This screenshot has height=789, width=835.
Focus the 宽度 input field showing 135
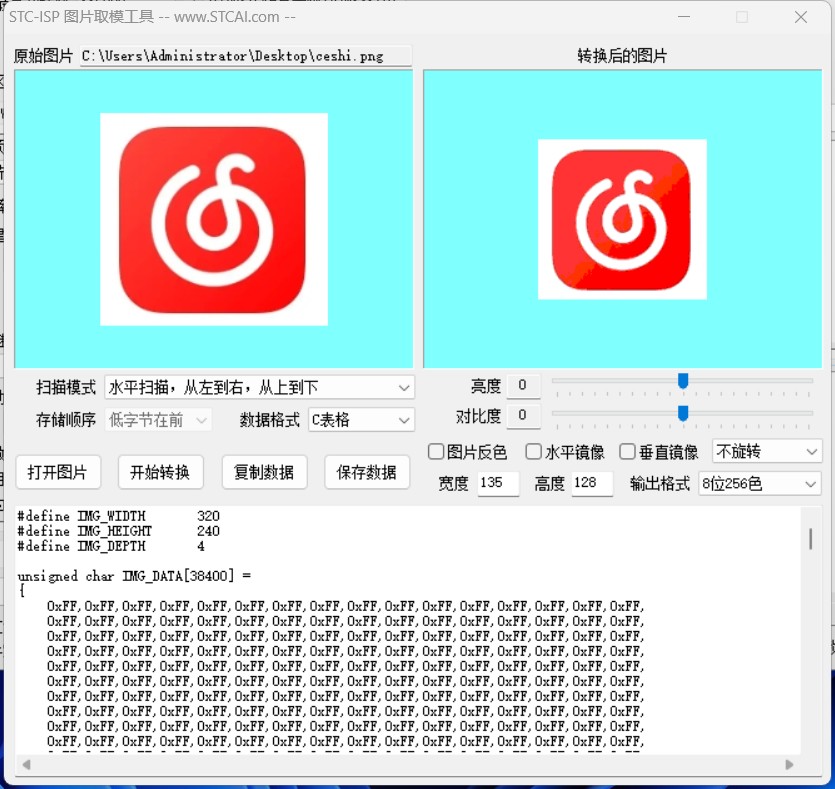[498, 483]
